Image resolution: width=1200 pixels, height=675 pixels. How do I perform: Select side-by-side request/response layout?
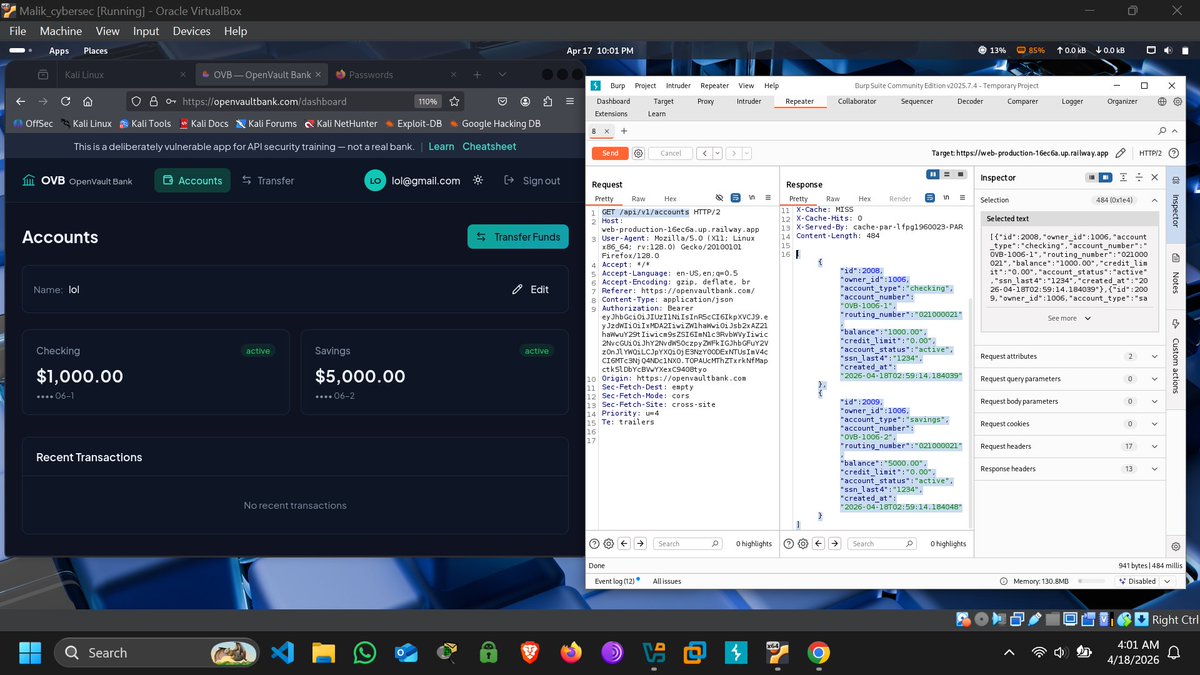point(933,174)
